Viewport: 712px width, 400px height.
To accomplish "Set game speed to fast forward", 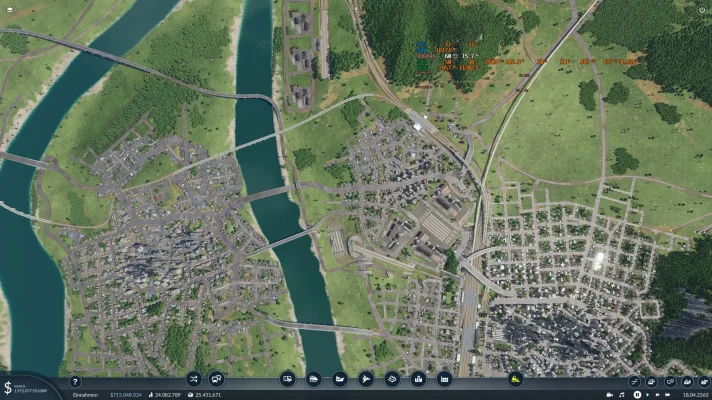I will [658, 395].
